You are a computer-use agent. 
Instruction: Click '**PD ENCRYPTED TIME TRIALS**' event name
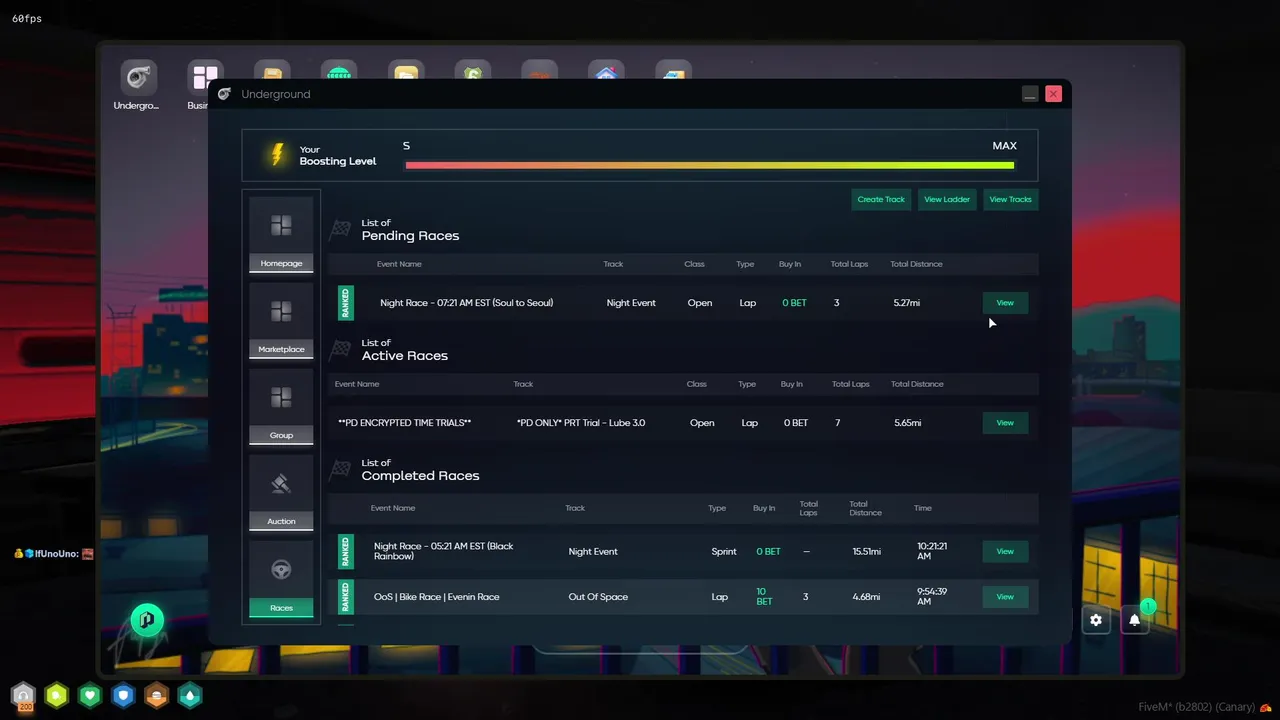[x=405, y=423]
